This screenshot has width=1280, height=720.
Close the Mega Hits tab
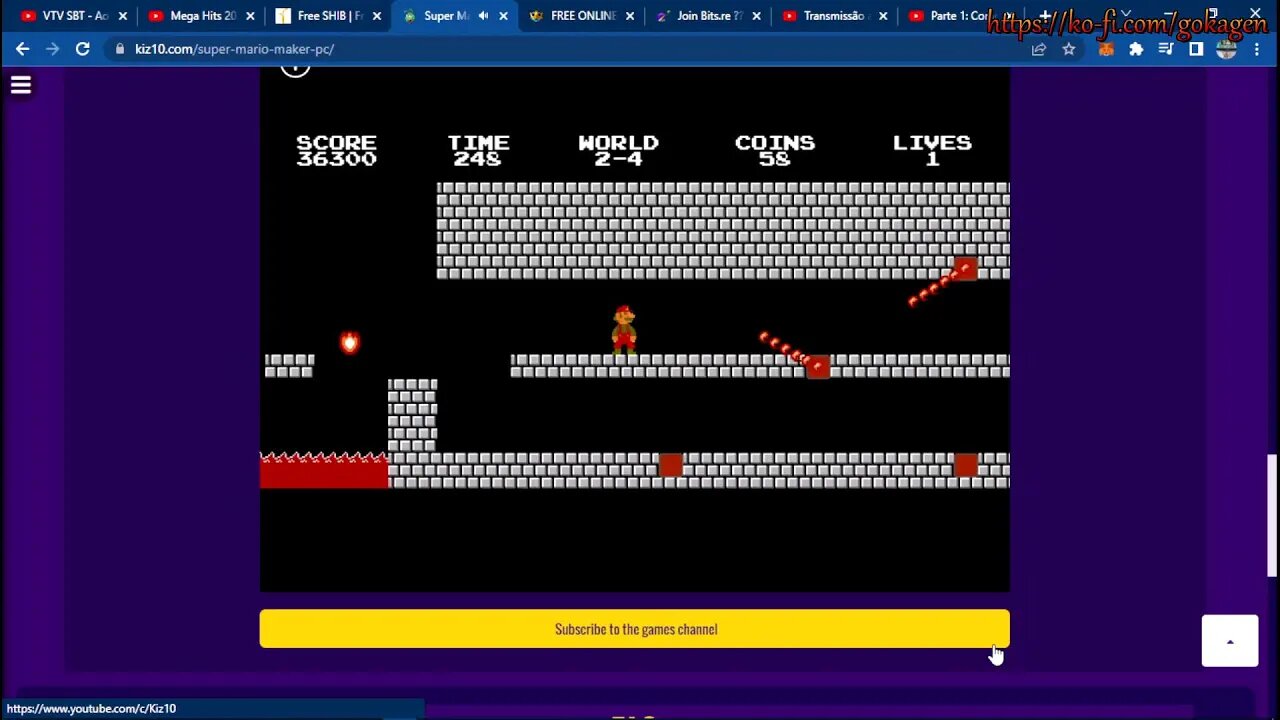point(250,16)
